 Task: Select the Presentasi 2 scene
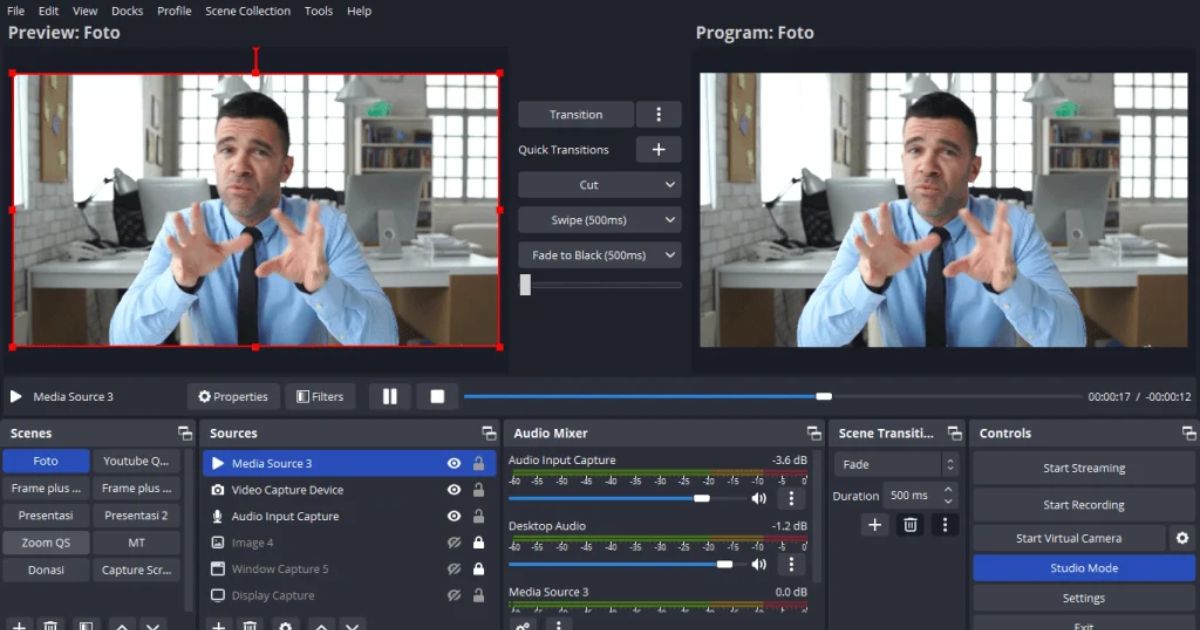(x=136, y=516)
